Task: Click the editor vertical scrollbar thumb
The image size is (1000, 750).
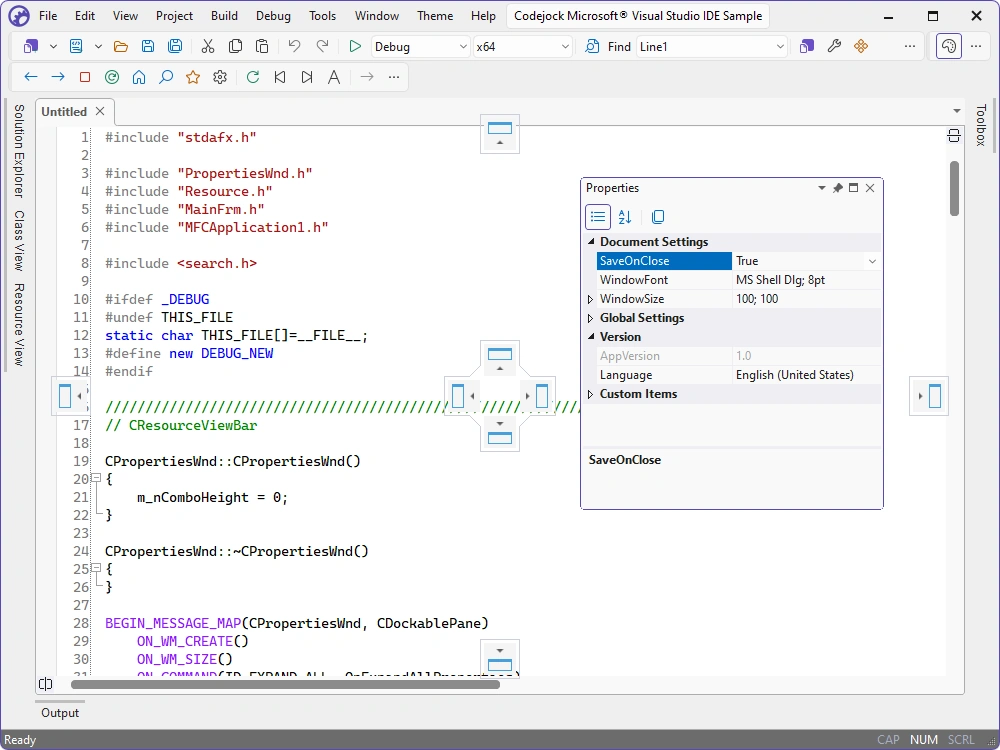Action: coord(954,189)
